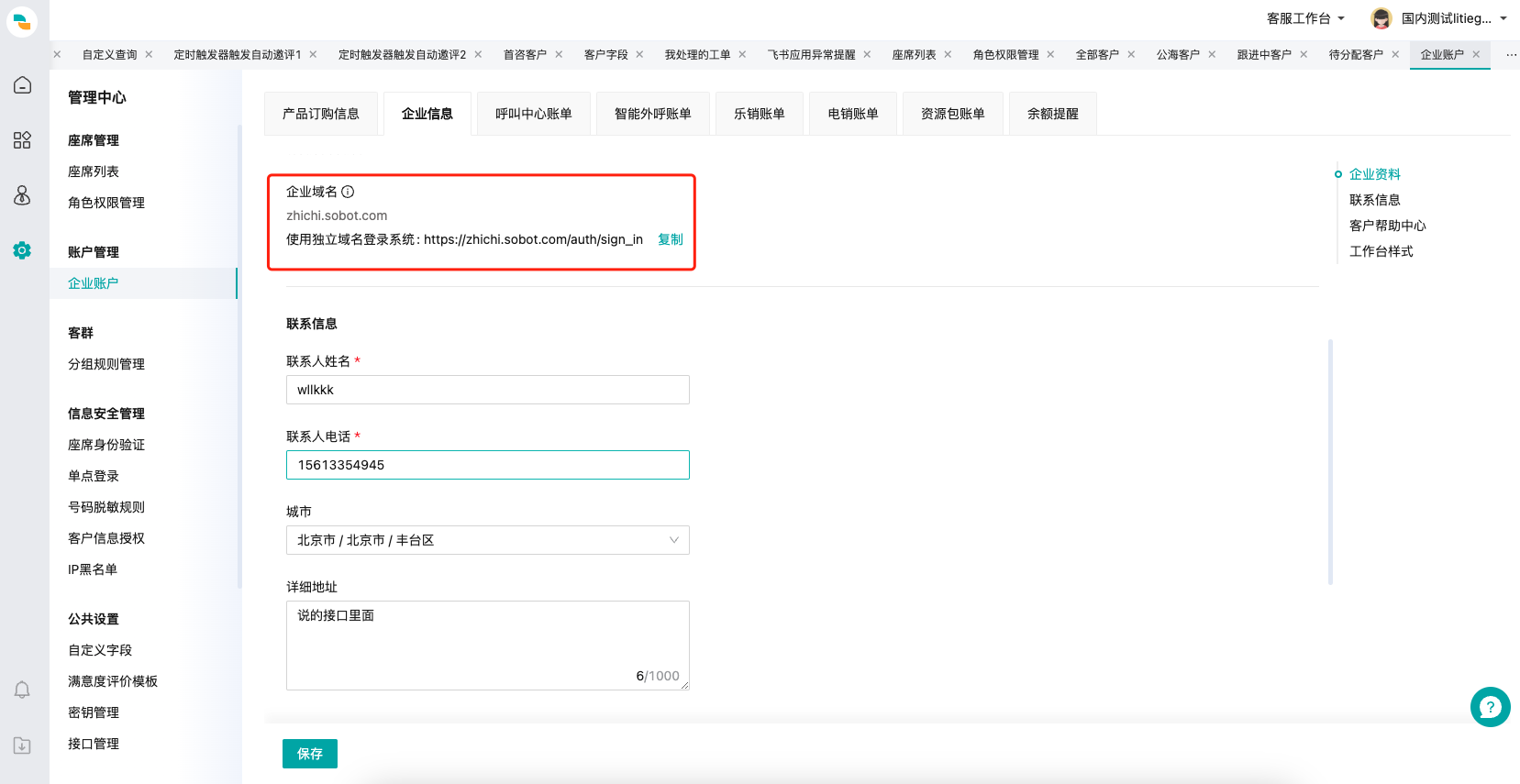This screenshot has width=1520, height=784.
Task: Close the 客户字段 tab
Action: pos(639,55)
